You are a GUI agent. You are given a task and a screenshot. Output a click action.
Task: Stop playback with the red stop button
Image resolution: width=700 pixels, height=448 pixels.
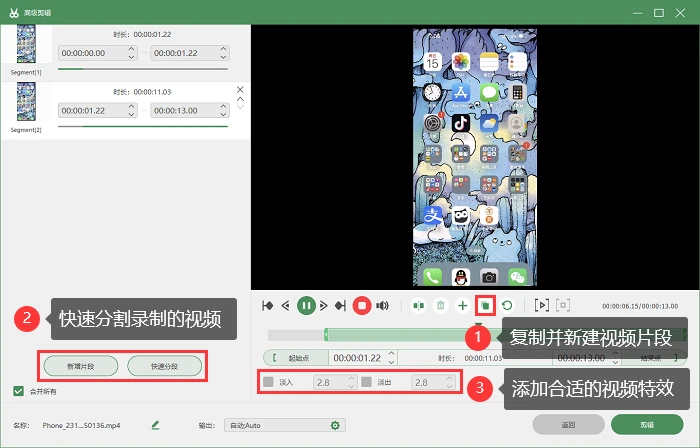[362, 306]
